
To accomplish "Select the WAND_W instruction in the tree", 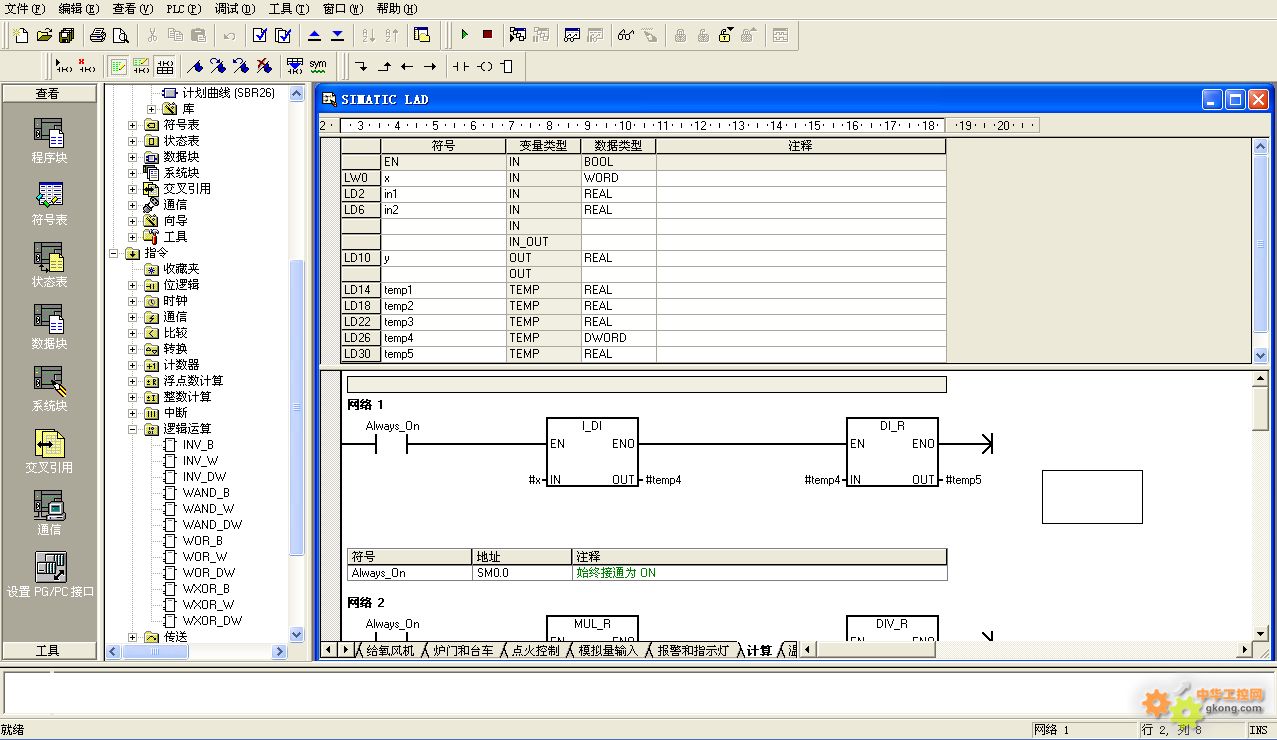I will [208, 509].
